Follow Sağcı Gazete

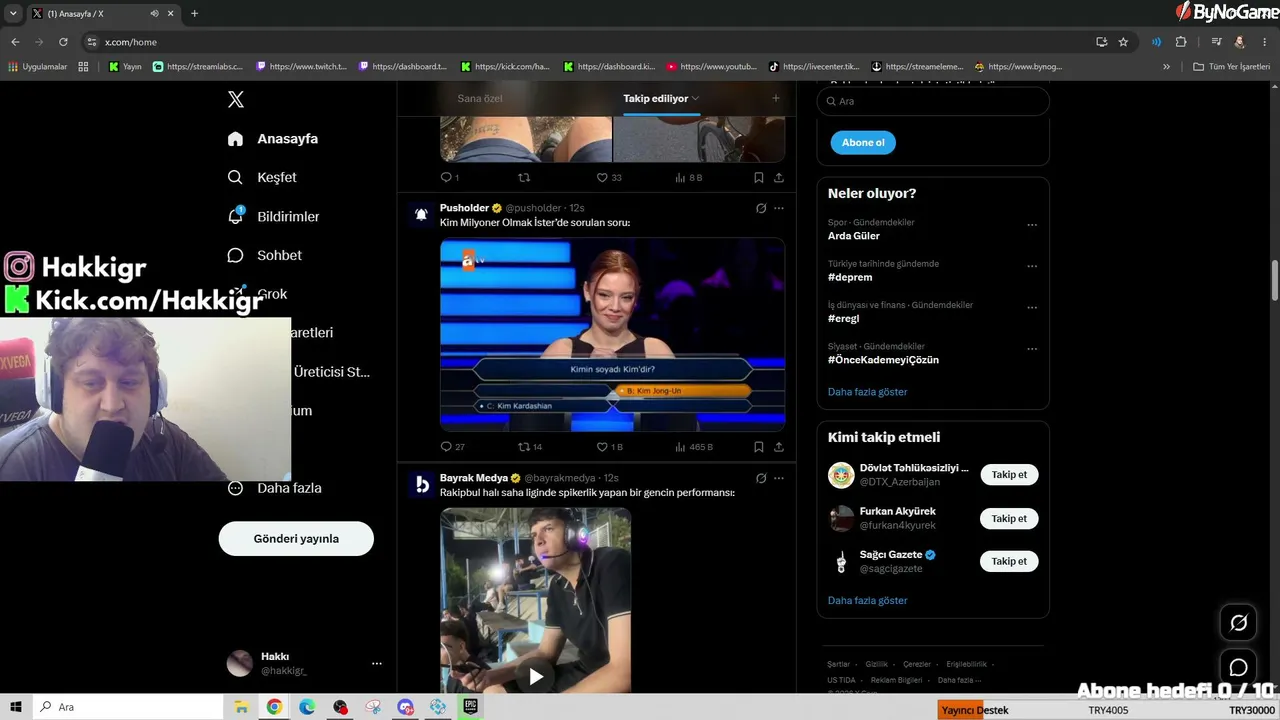[1009, 562]
